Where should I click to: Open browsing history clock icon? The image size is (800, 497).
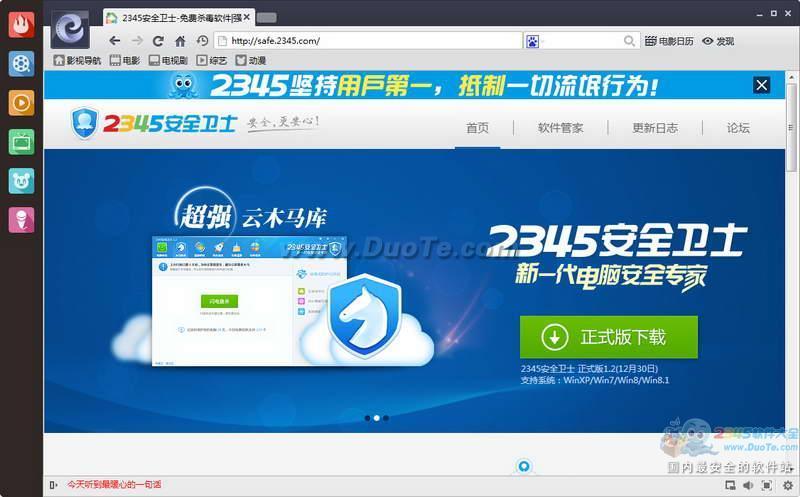point(203,41)
